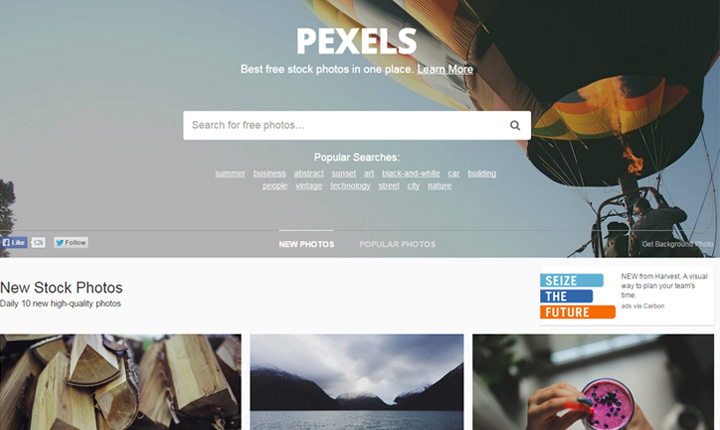The image size is (720, 430).
Task: Open the purple smoothie photo thumbnail
Action: tap(593, 382)
